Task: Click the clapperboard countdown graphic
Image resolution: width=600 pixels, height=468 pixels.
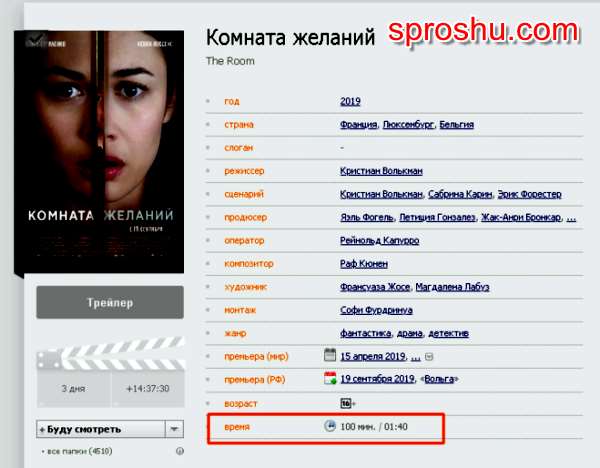Action: (x=110, y=372)
